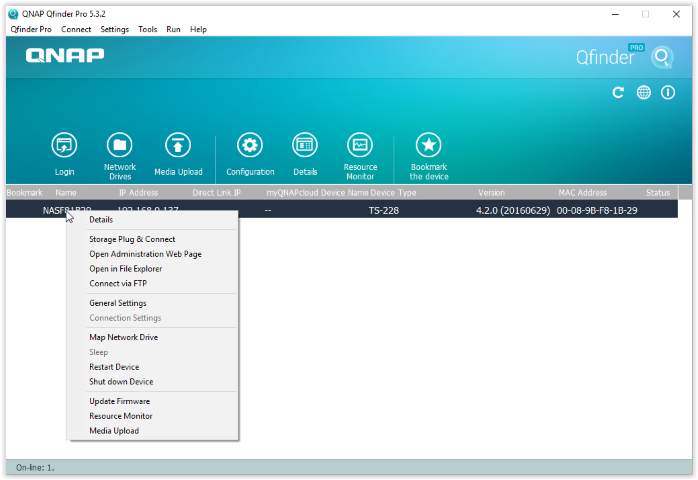This screenshot has width=698, height=480.
Task: Choose Restart Device in context menu
Action: click(114, 367)
